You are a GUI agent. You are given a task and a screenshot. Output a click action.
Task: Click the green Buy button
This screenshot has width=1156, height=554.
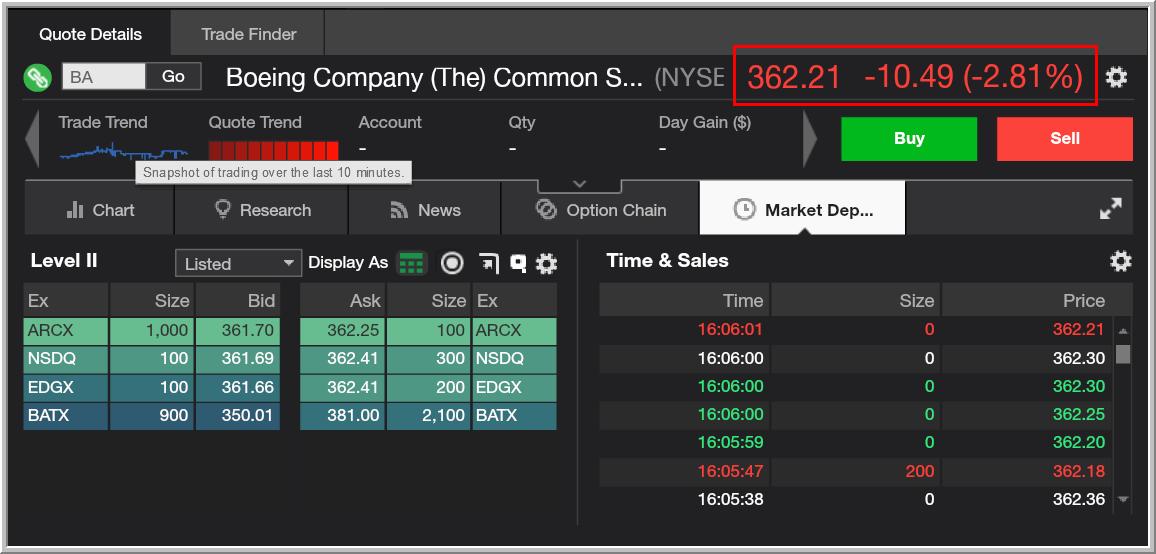pos(909,139)
